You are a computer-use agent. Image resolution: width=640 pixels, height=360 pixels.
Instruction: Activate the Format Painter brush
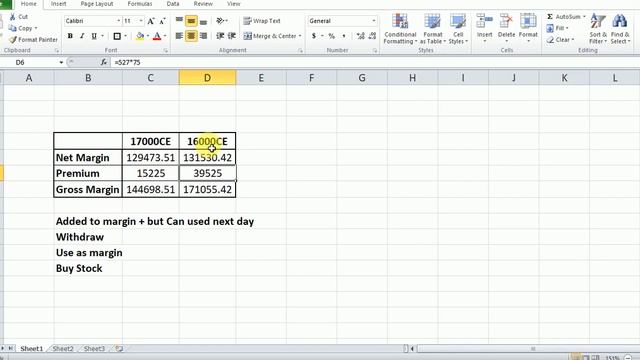(x=13, y=40)
